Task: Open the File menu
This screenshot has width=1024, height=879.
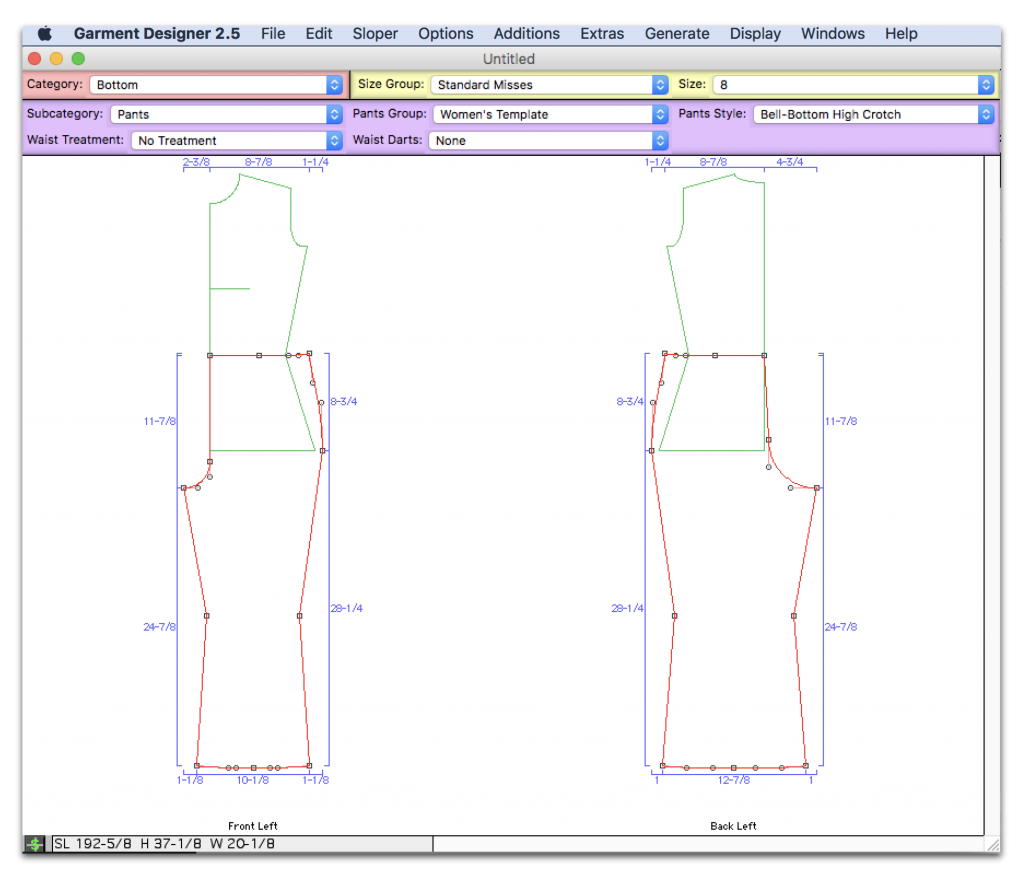Action: point(273,33)
